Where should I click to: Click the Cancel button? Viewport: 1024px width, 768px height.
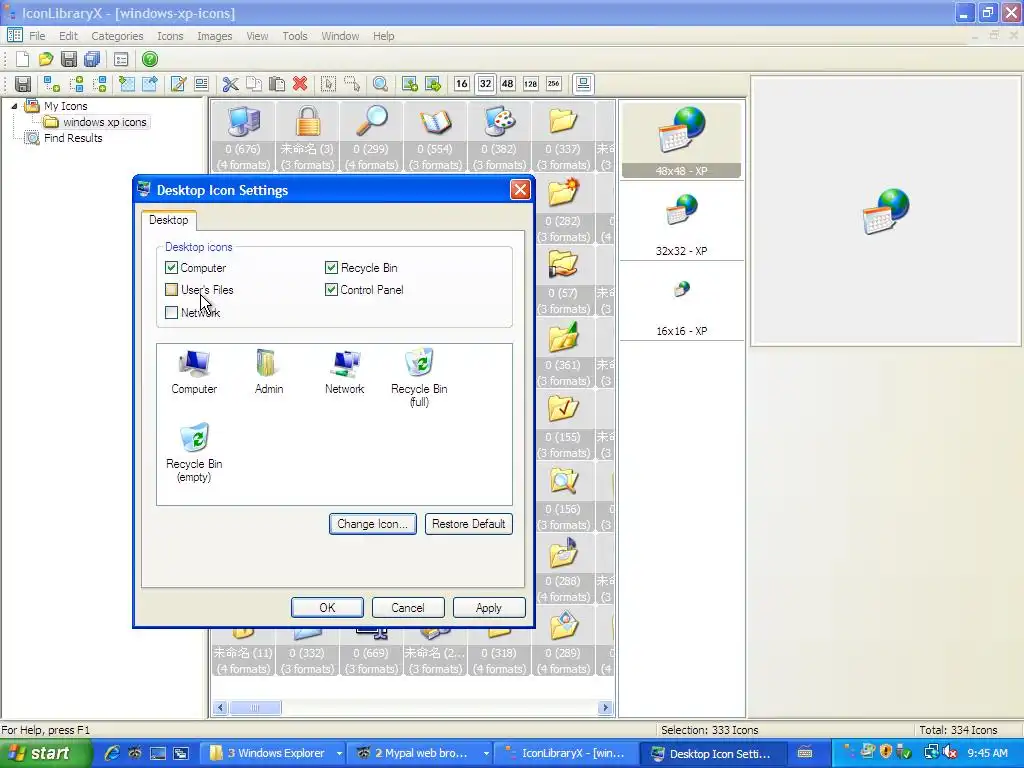pos(408,607)
